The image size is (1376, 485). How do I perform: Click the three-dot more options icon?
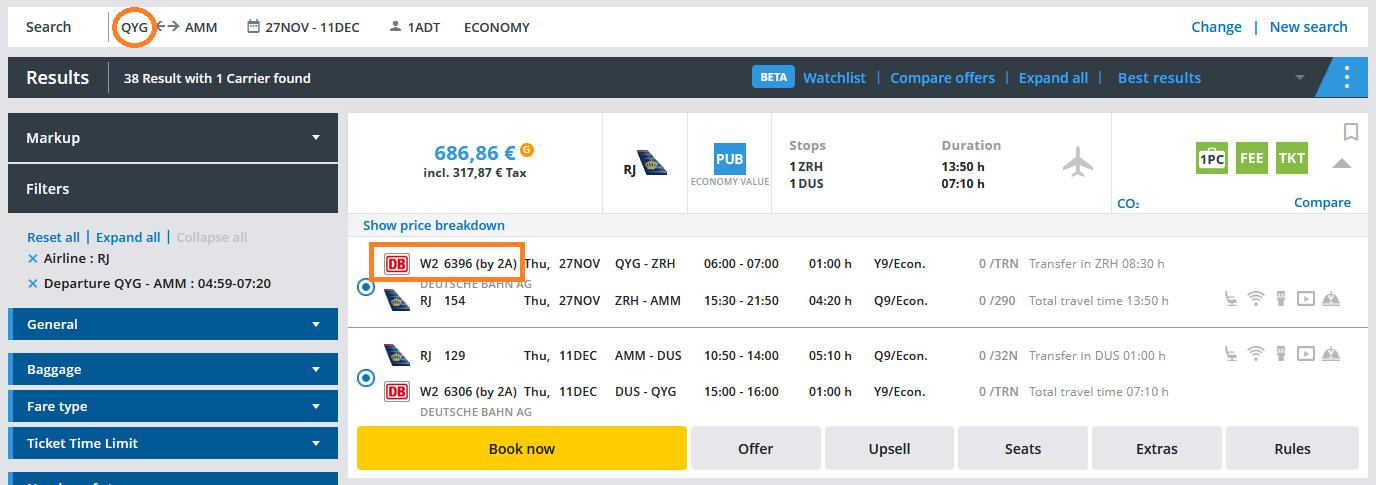coord(1347,77)
